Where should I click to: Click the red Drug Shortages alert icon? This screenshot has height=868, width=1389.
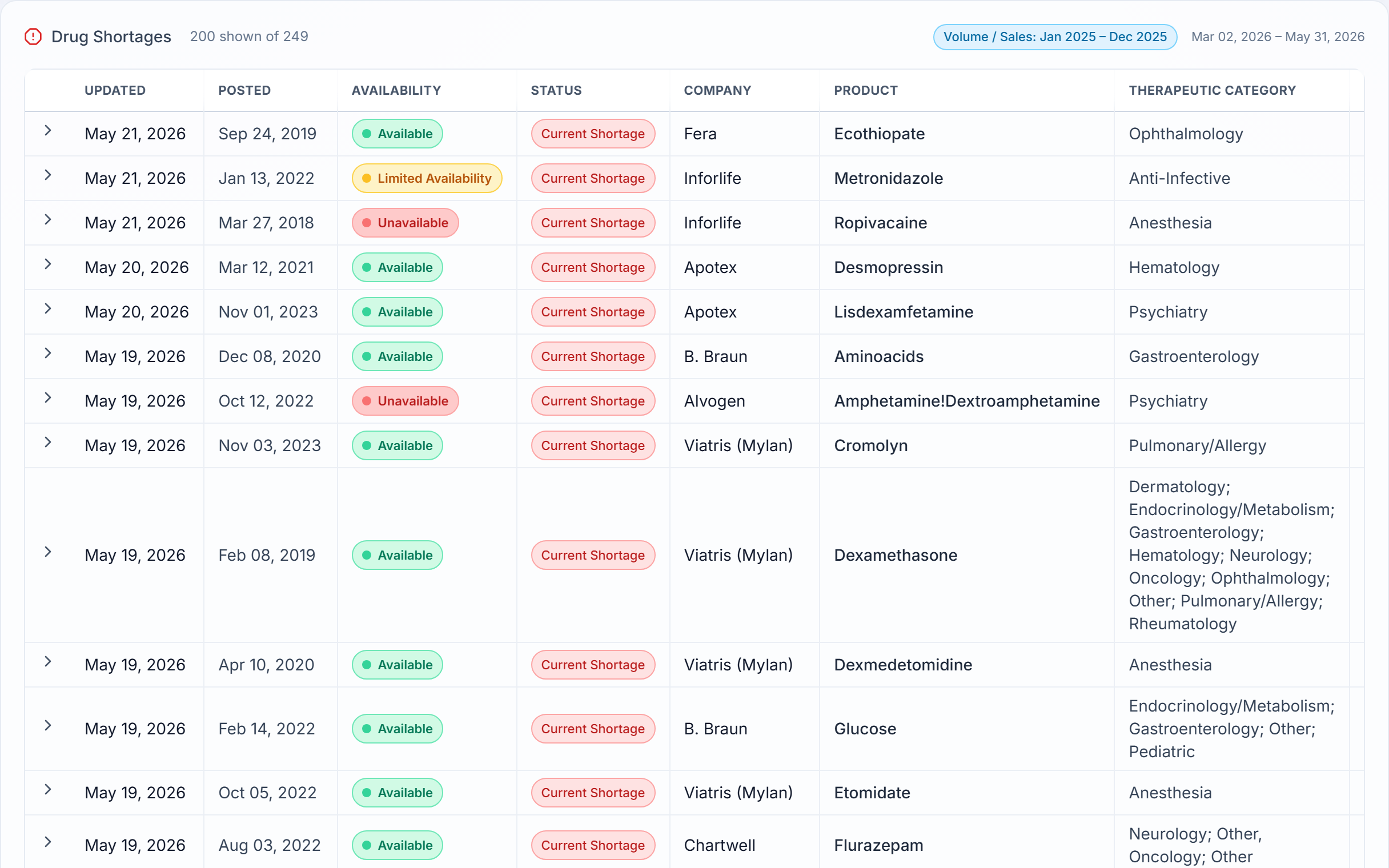click(33, 37)
